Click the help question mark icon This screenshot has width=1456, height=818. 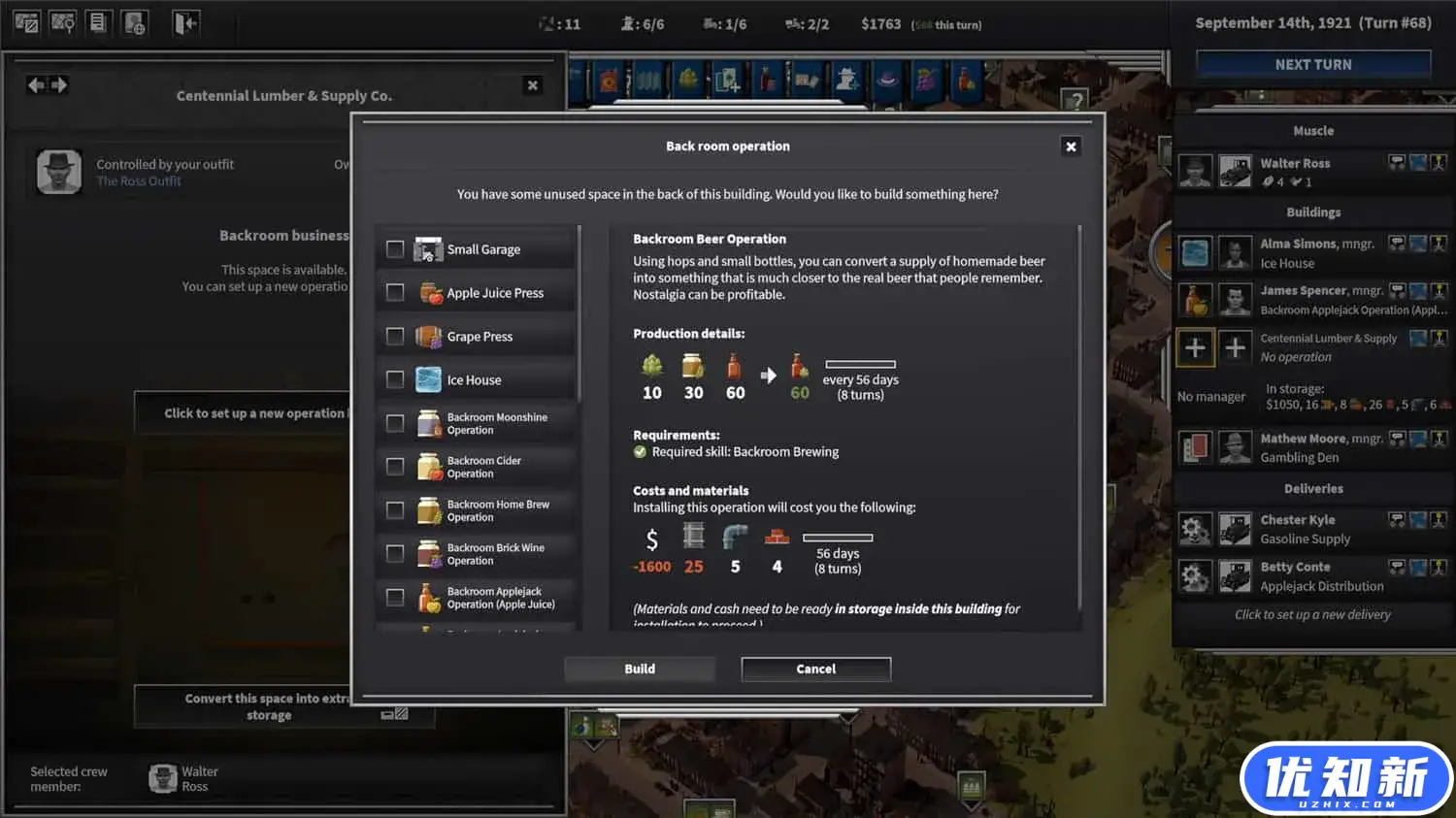tap(1074, 100)
